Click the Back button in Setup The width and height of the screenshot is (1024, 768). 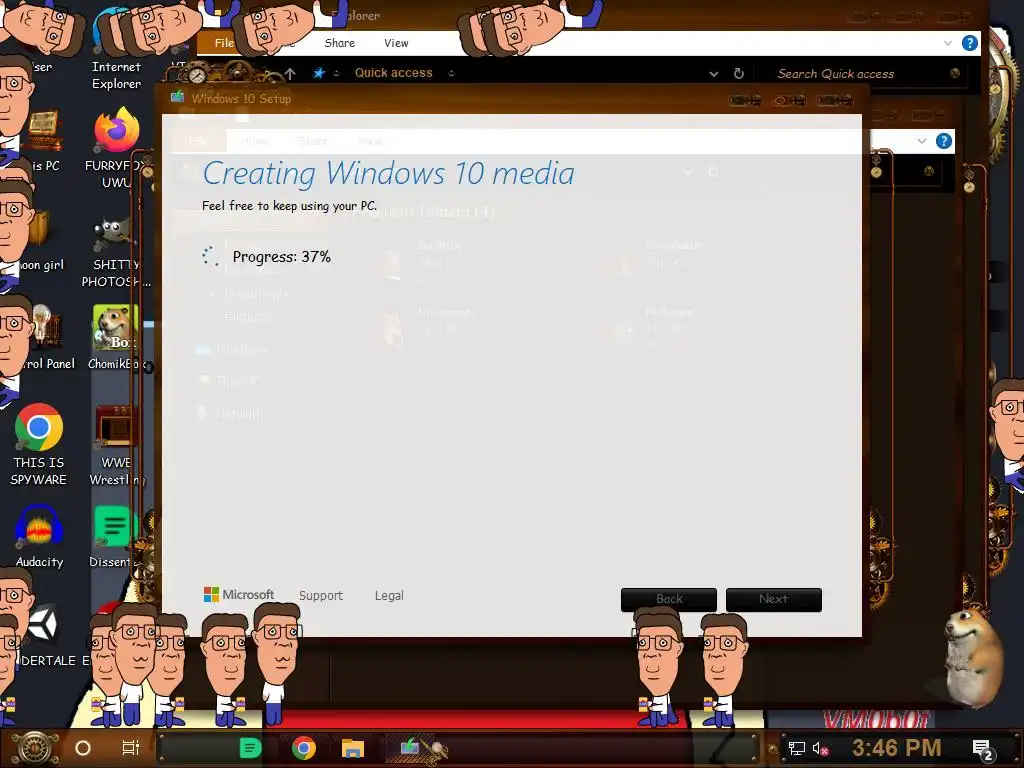[x=669, y=600]
